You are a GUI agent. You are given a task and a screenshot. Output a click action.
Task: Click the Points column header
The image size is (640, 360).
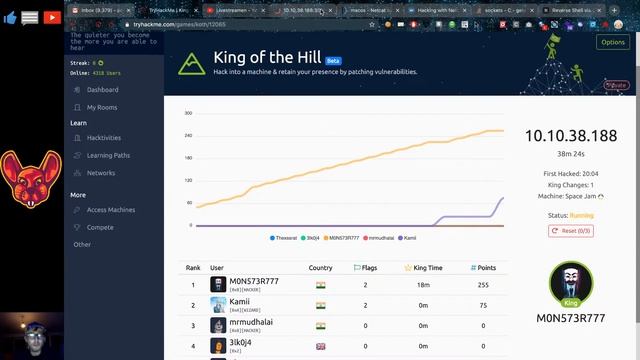483,268
